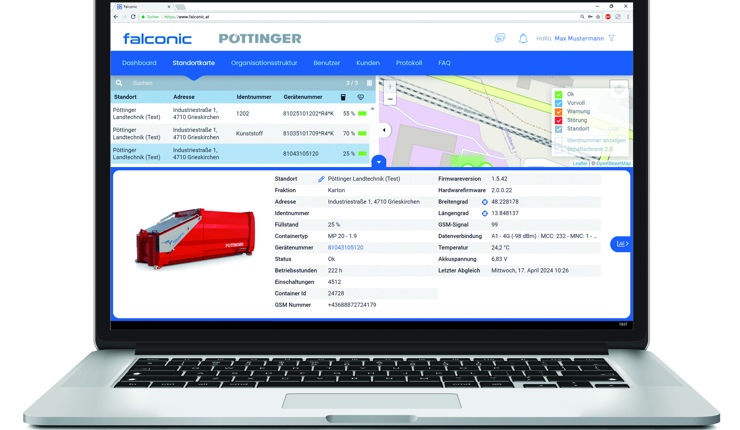The width and height of the screenshot is (740, 430).
Task: Toggle the orange Warnung legend checkbox
Action: (559, 111)
